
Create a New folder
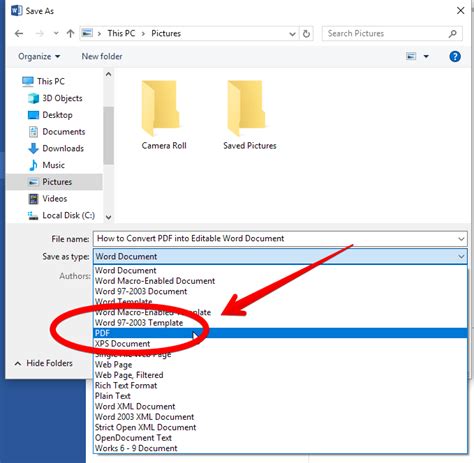(102, 56)
